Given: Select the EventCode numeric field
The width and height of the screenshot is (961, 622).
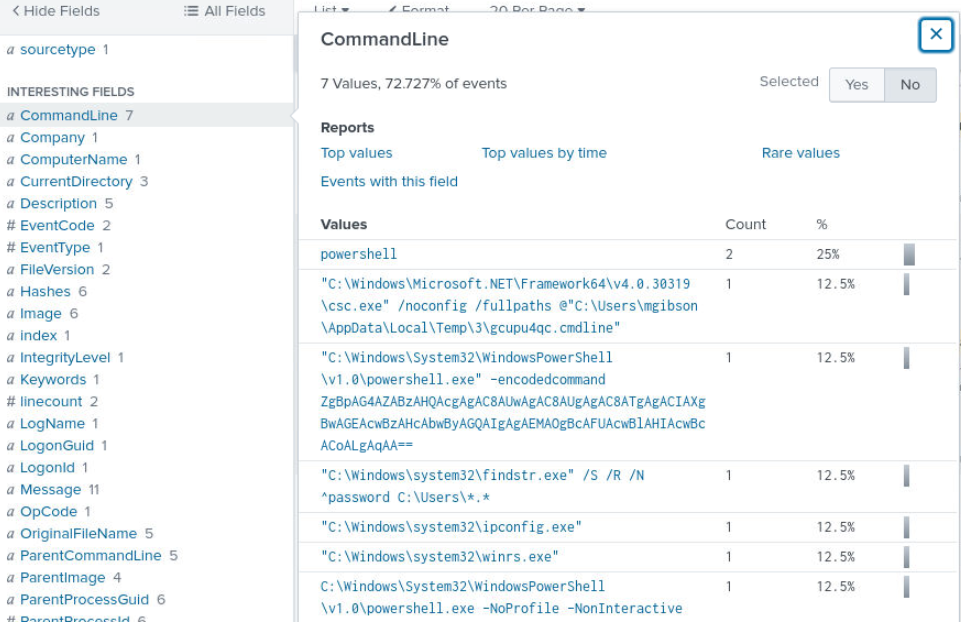Looking at the screenshot, I should pos(57,225).
